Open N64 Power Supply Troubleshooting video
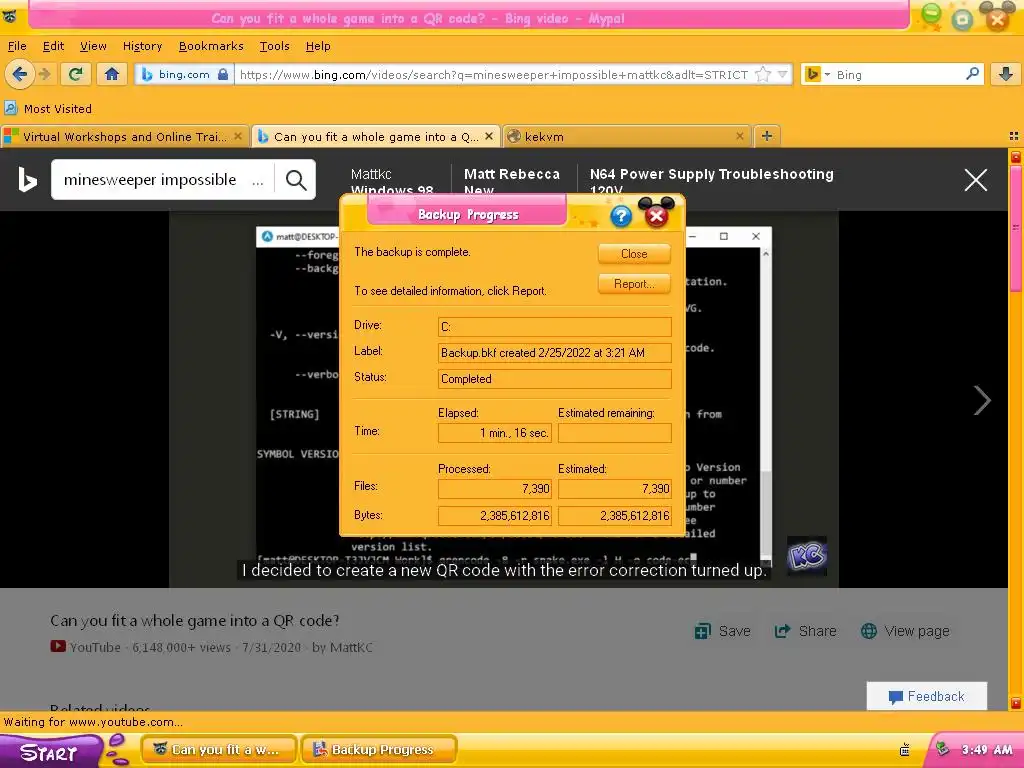The height and width of the screenshot is (768, 1024). (712, 181)
